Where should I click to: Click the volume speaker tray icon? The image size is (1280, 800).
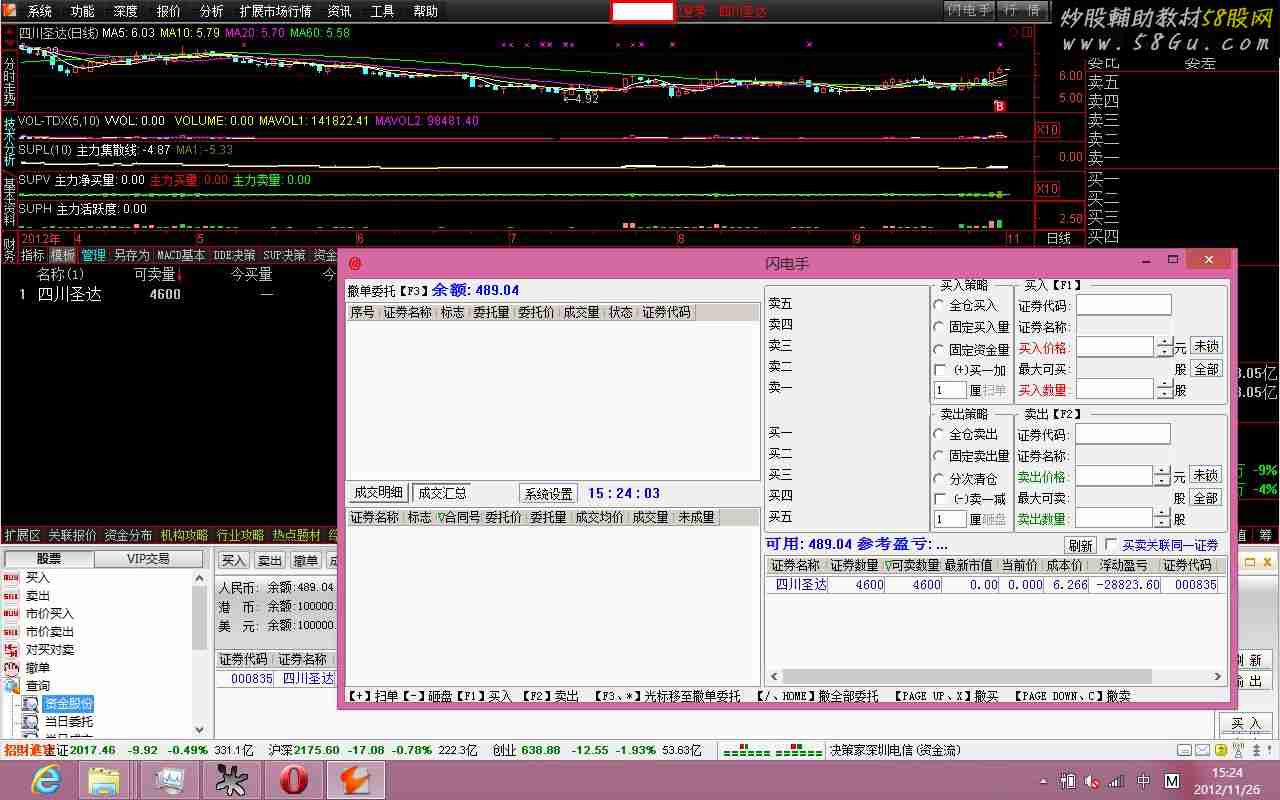pyautogui.click(x=1093, y=781)
